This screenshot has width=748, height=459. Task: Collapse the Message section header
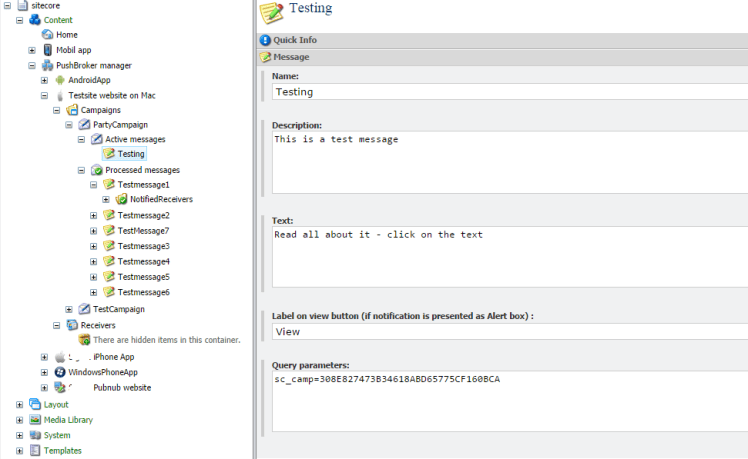(265, 58)
